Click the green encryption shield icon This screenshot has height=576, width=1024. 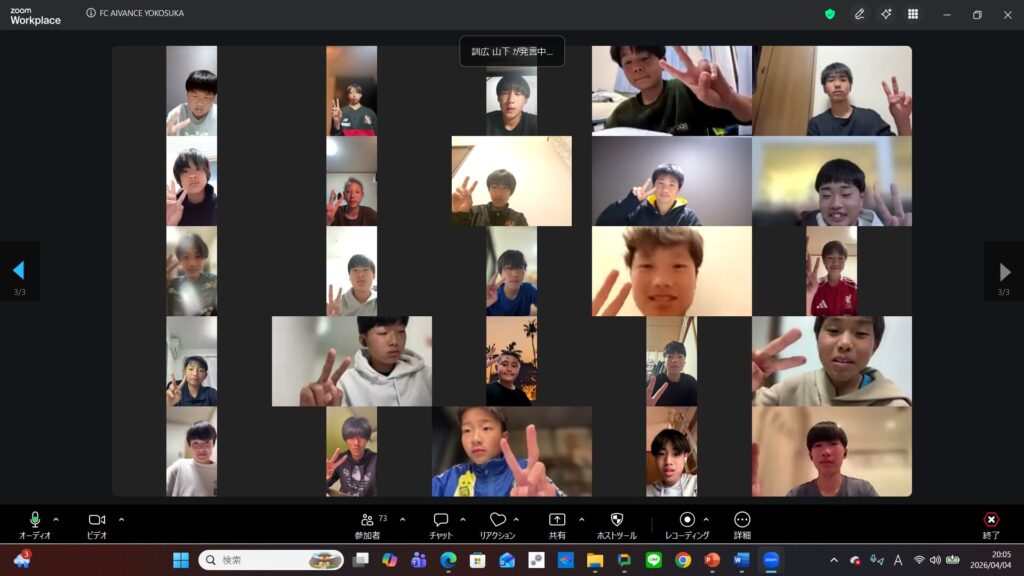pyautogui.click(x=830, y=14)
